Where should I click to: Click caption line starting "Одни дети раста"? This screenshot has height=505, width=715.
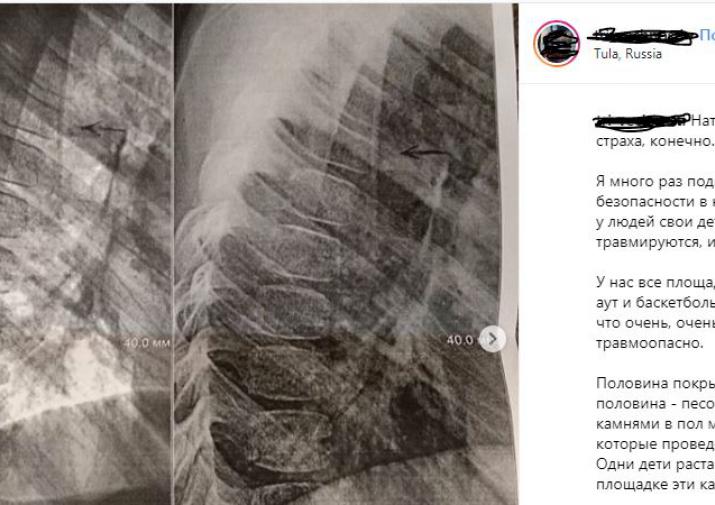pos(655,464)
